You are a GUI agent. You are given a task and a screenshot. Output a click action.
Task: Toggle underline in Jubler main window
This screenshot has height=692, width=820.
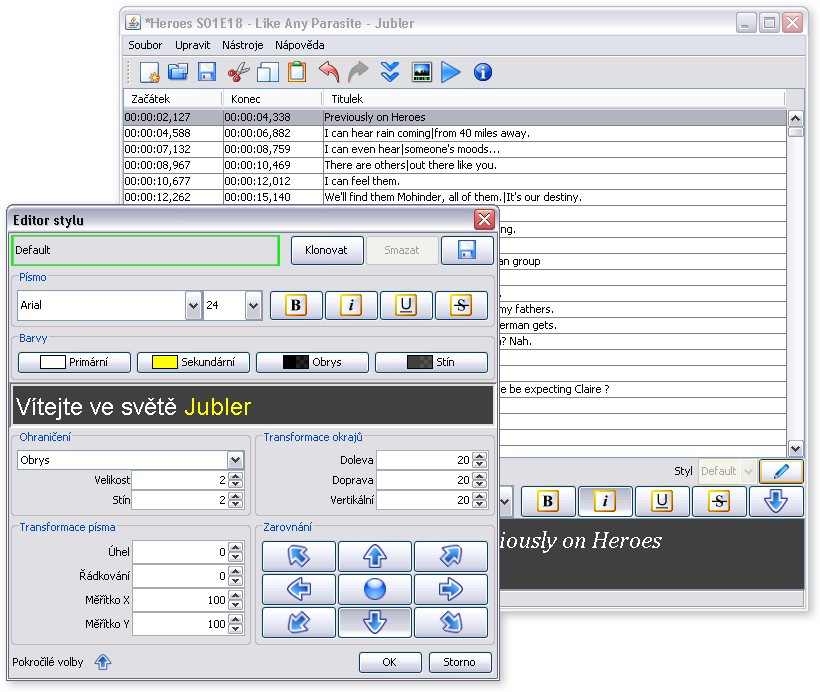(662, 501)
